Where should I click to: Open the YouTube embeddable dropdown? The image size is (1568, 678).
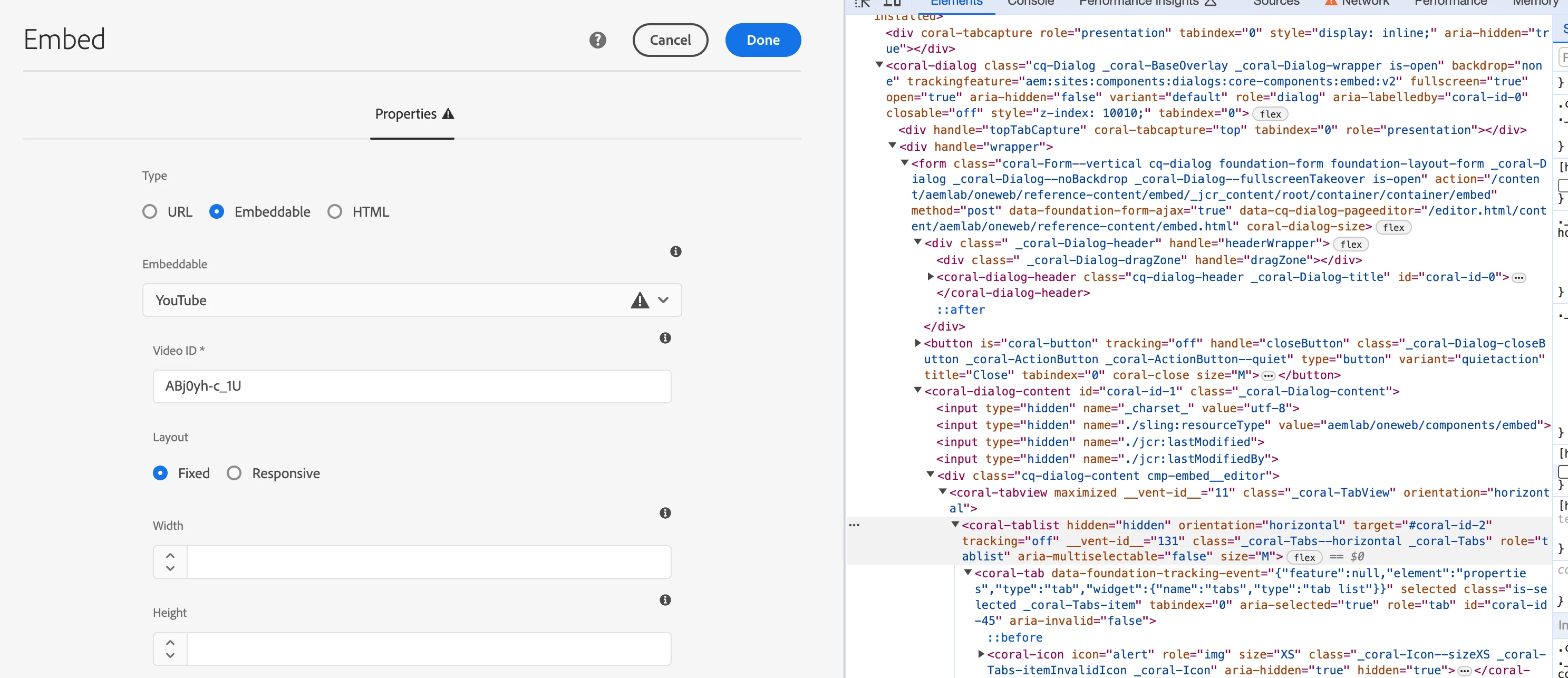[663, 300]
